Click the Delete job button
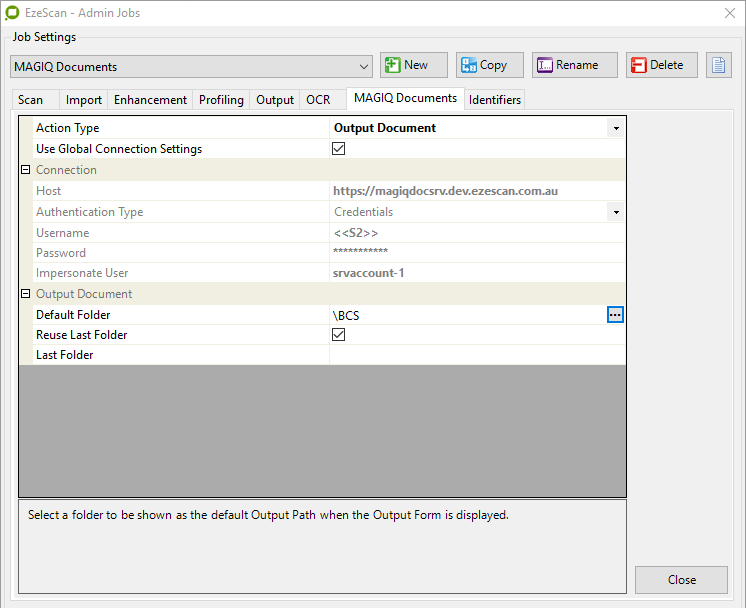Viewport: 746px width, 608px height. coord(662,66)
